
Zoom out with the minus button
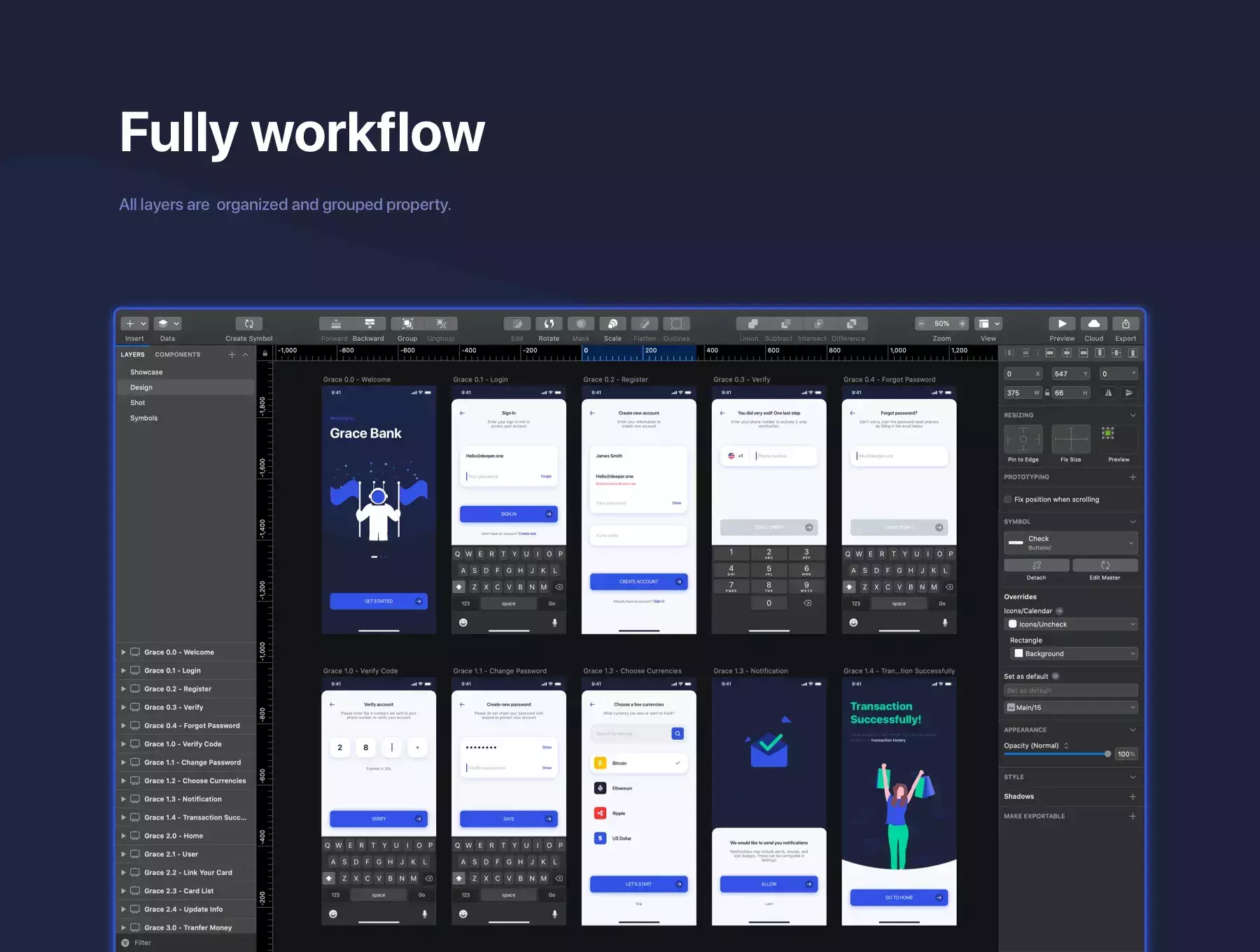921,323
